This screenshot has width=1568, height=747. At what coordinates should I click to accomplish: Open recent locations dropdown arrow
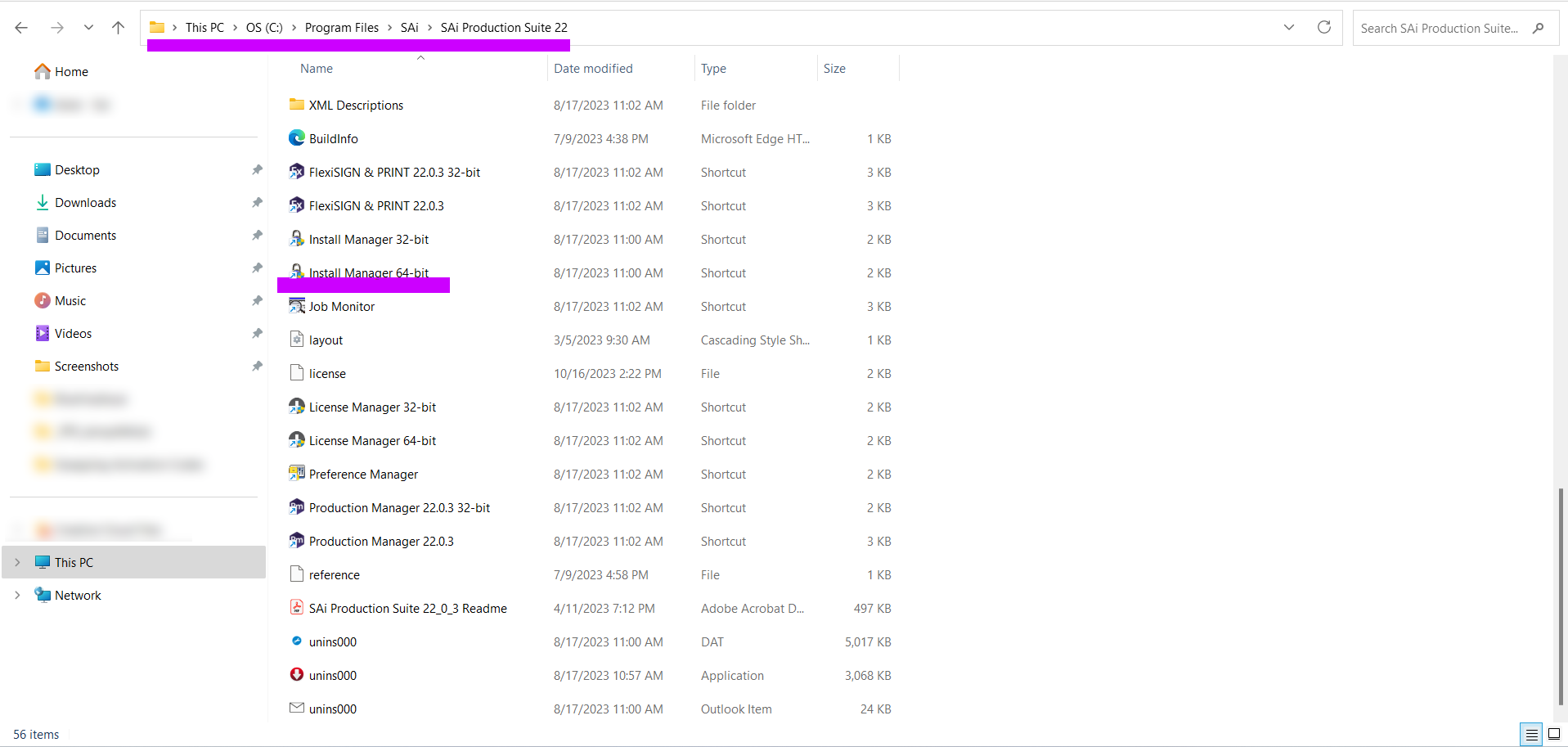(x=88, y=28)
